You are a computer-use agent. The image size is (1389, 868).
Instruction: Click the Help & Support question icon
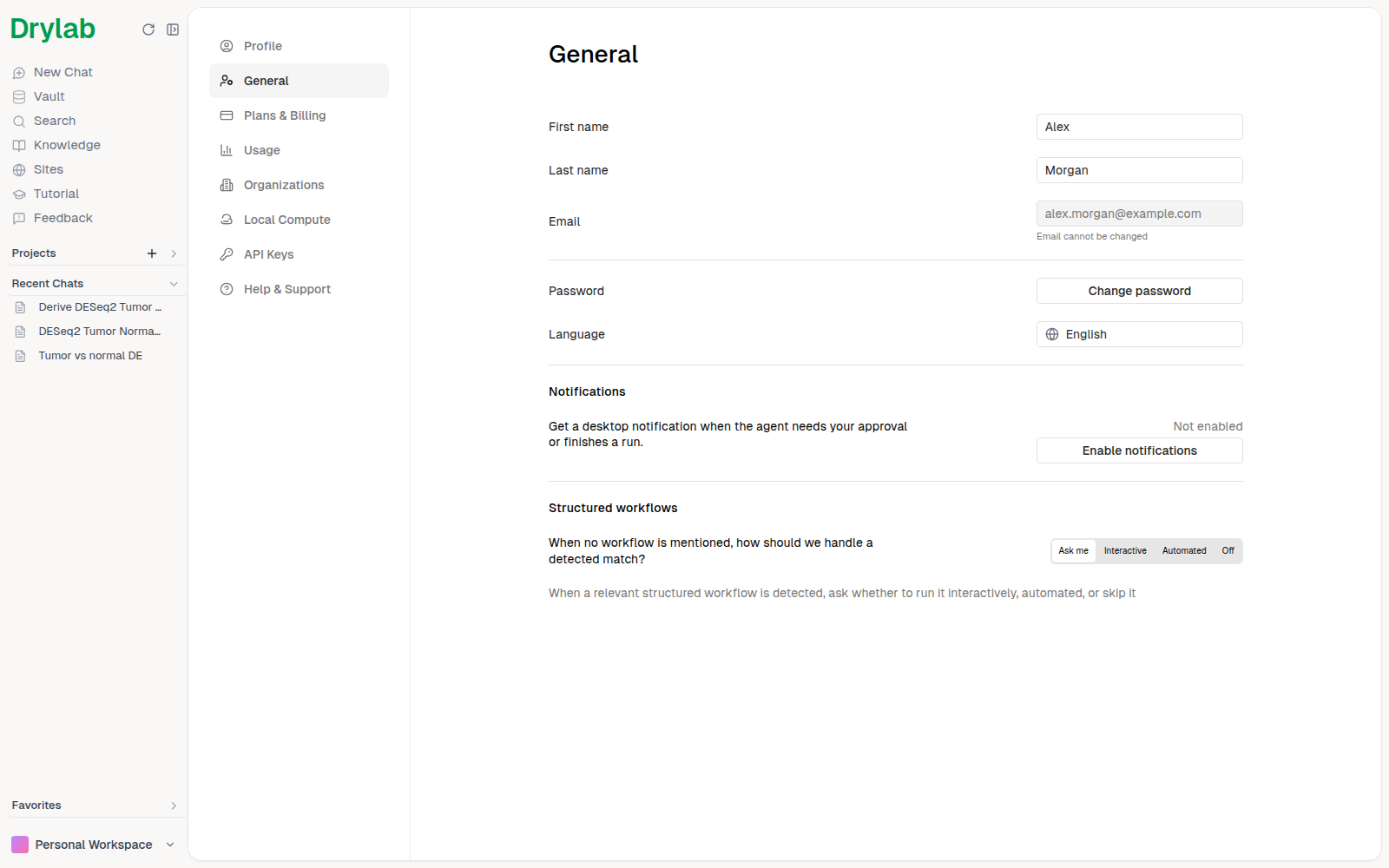tap(227, 289)
